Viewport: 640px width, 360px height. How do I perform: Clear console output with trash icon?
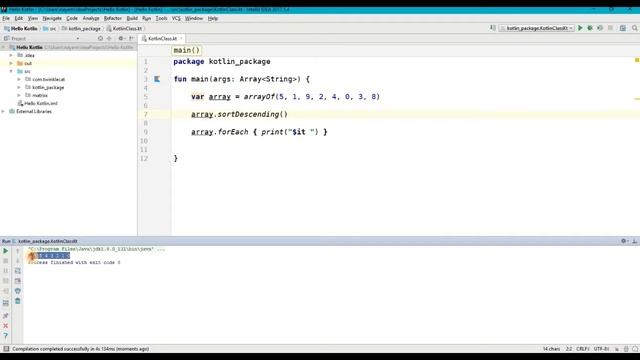tap(18, 301)
